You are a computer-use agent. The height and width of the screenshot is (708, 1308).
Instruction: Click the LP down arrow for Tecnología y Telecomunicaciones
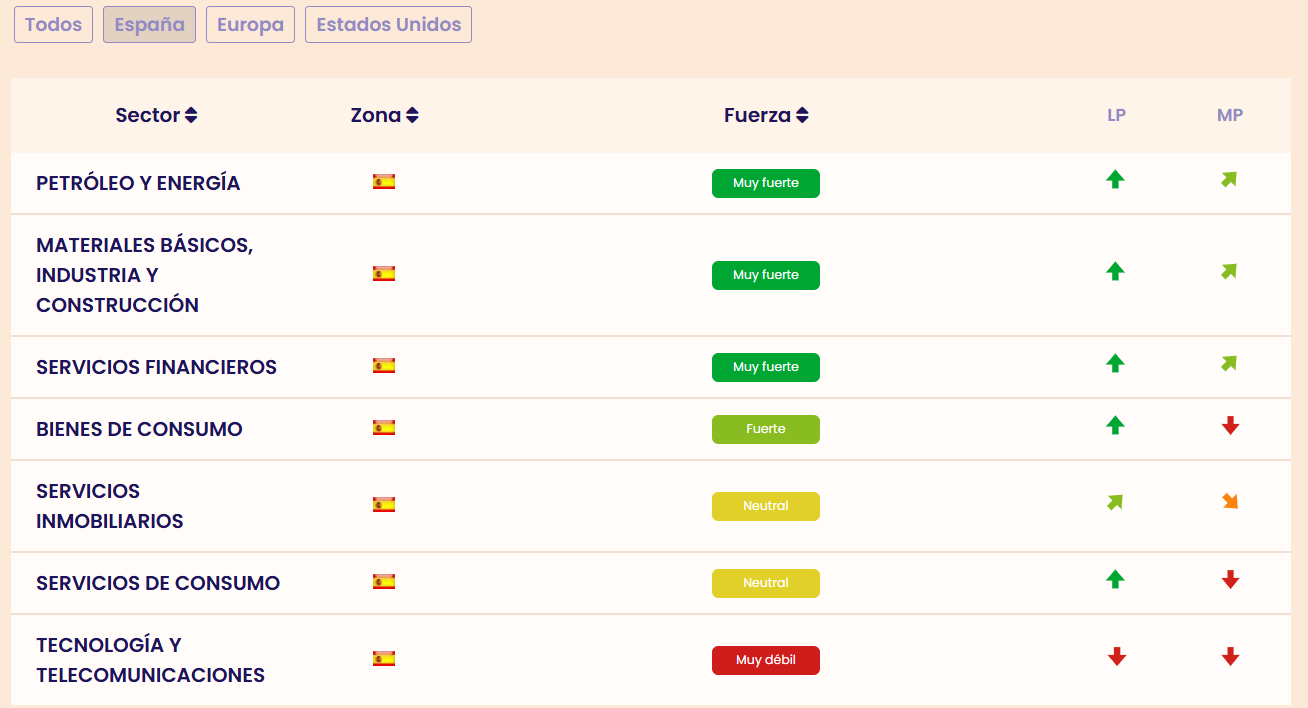[1117, 657]
